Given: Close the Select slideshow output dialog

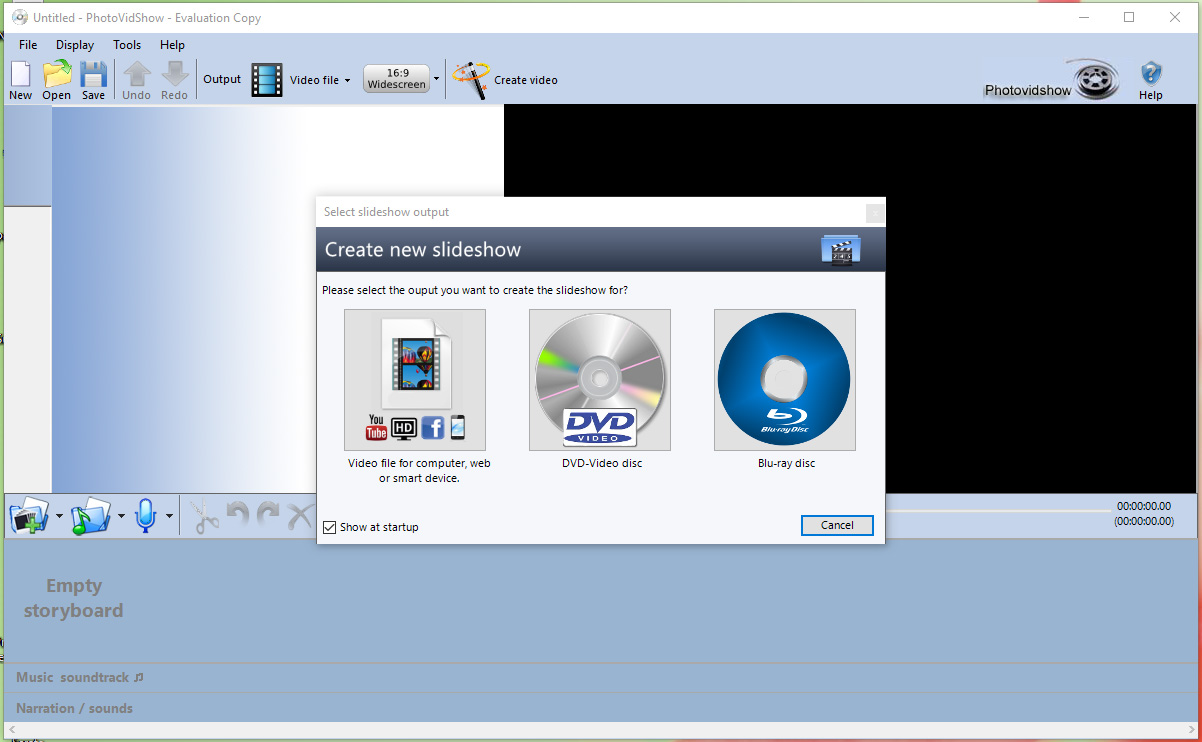Looking at the screenshot, I should pyautogui.click(x=874, y=212).
